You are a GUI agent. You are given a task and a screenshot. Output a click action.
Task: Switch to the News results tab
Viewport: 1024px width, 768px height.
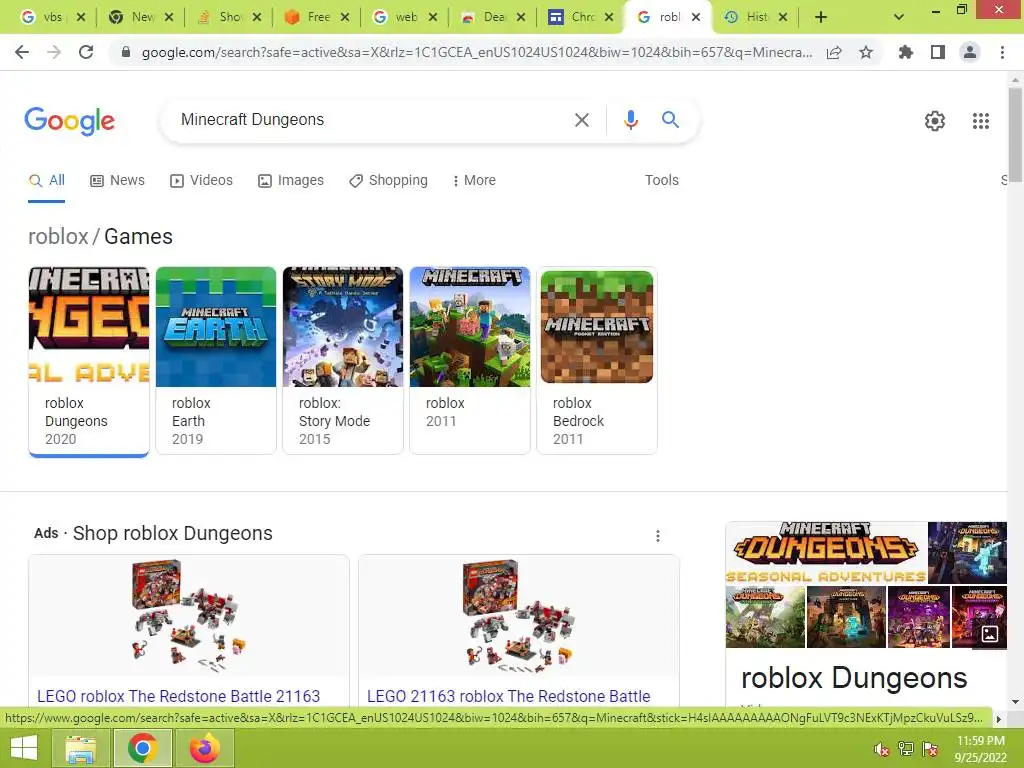[x=118, y=180]
